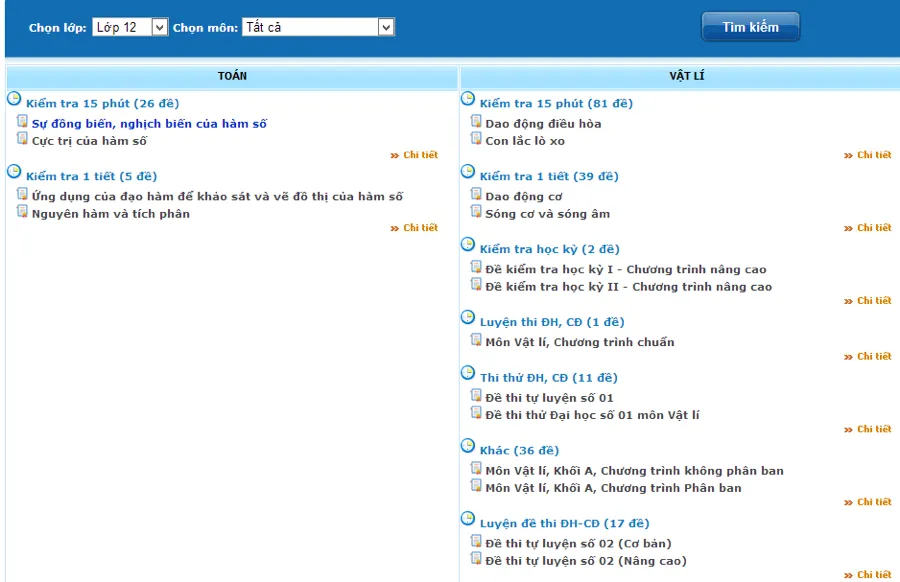Click the document icon beside "Đề thi tự luyện số 01"
This screenshot has width=900, height=582.
click(x=475, y=397)
